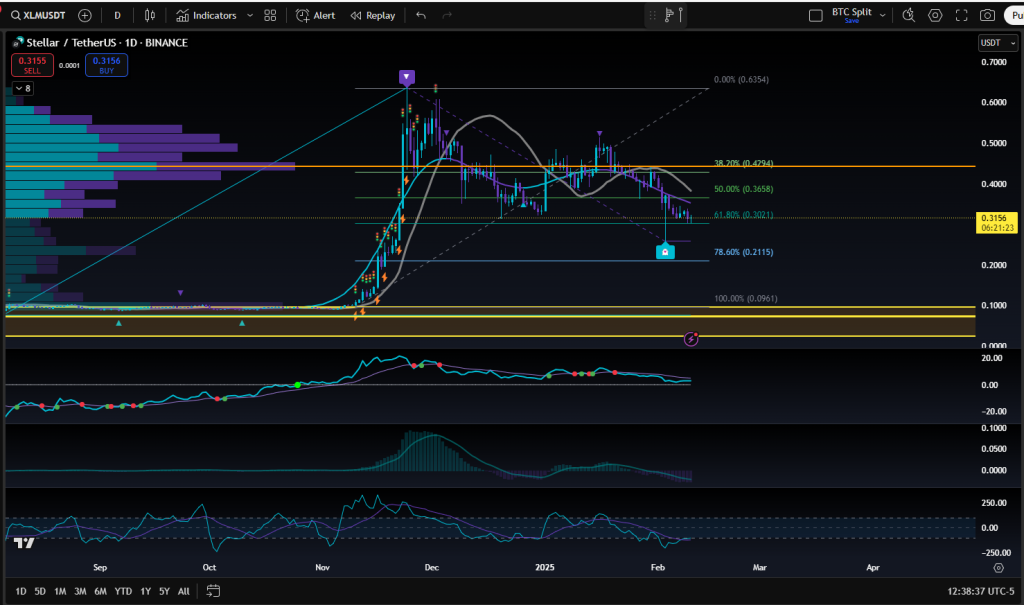
Task: Click the 38.20% (0.4294) Fibonacci label
Action: (743, 163)
